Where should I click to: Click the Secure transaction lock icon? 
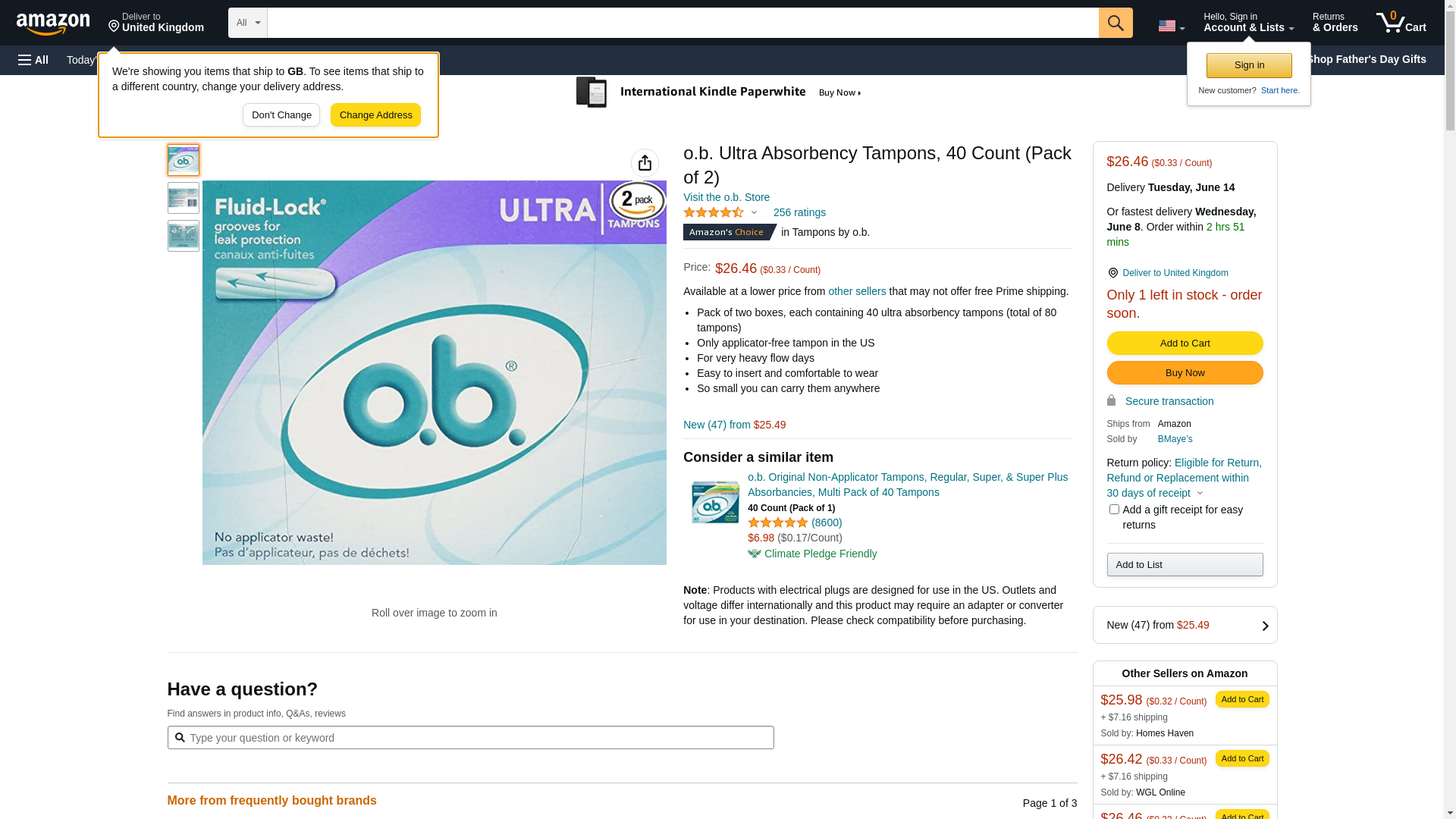coord(1112,400)
